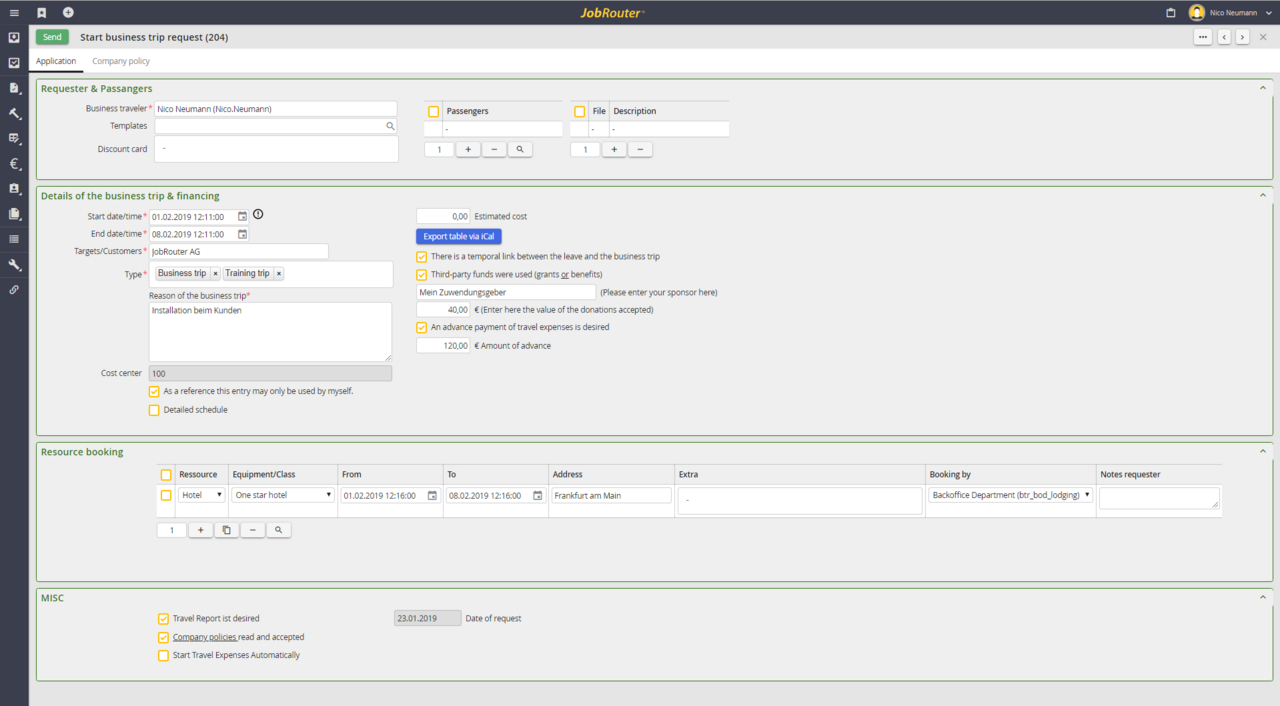
Task: Collapse the MISC section
Action: coord(1263,598)
